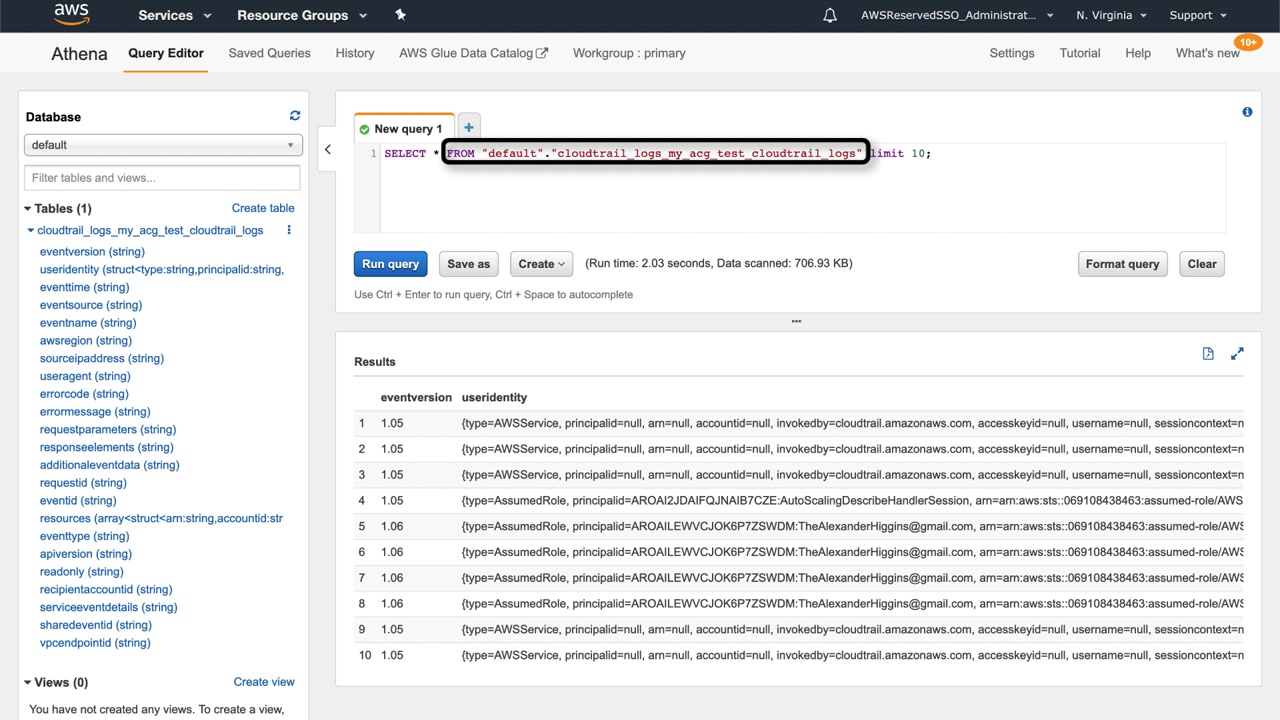Select the eventname column field
The image size is (1280, 720).
(88, 323)
